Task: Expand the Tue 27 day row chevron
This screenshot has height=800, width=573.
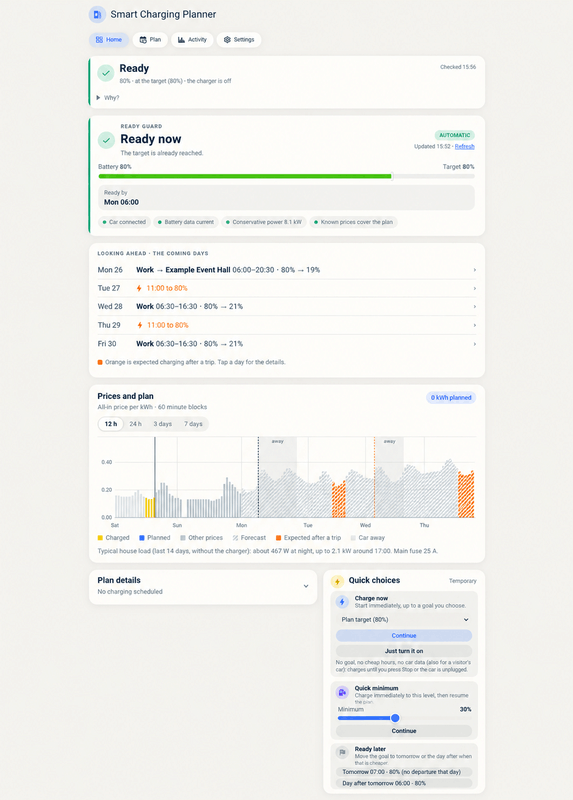Action: [475, 288]
